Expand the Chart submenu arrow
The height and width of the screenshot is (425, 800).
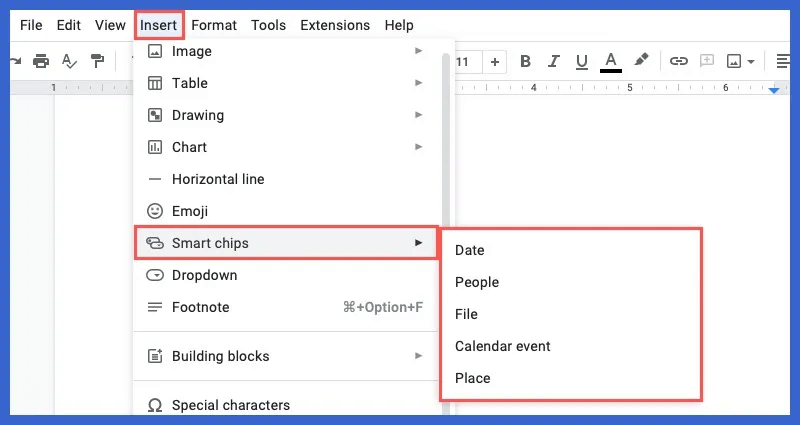(418, 147)
